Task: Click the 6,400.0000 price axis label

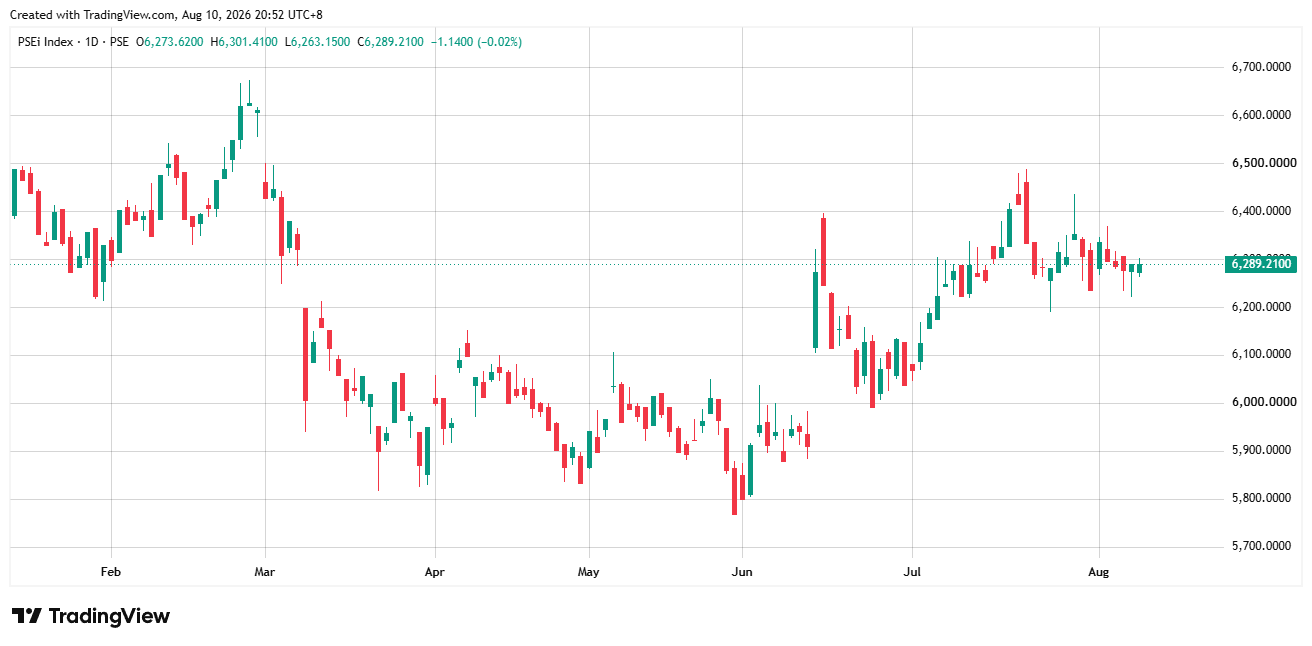Action: (x=1260, y=211)
